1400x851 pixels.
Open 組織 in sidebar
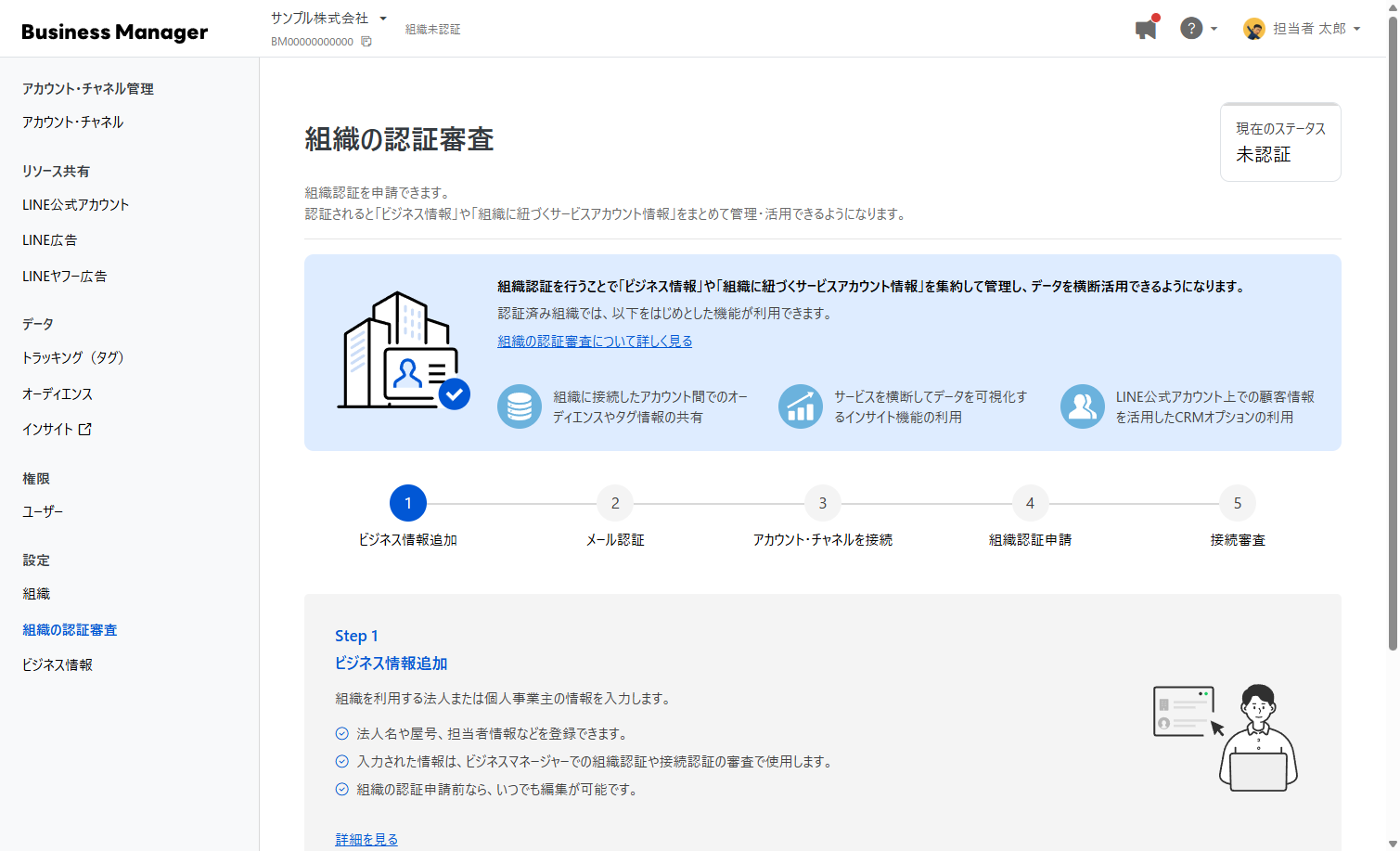pyautogui.click(x=36, y=594)
